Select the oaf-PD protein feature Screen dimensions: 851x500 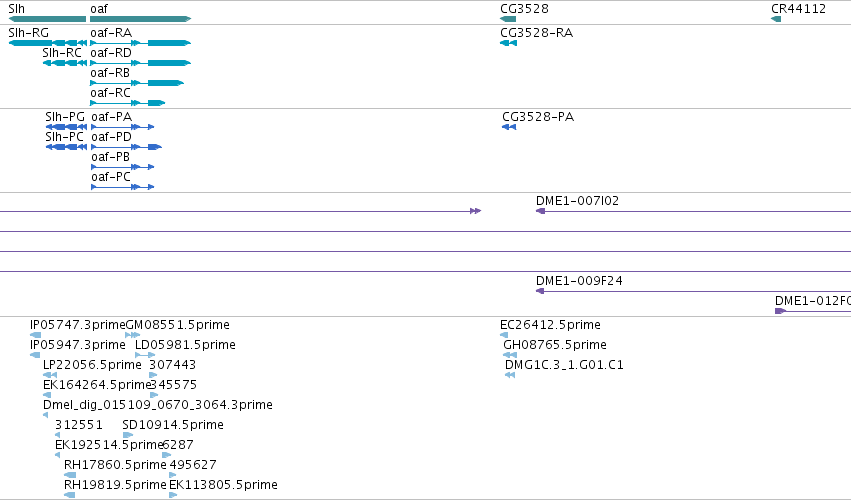click(126, 147)
